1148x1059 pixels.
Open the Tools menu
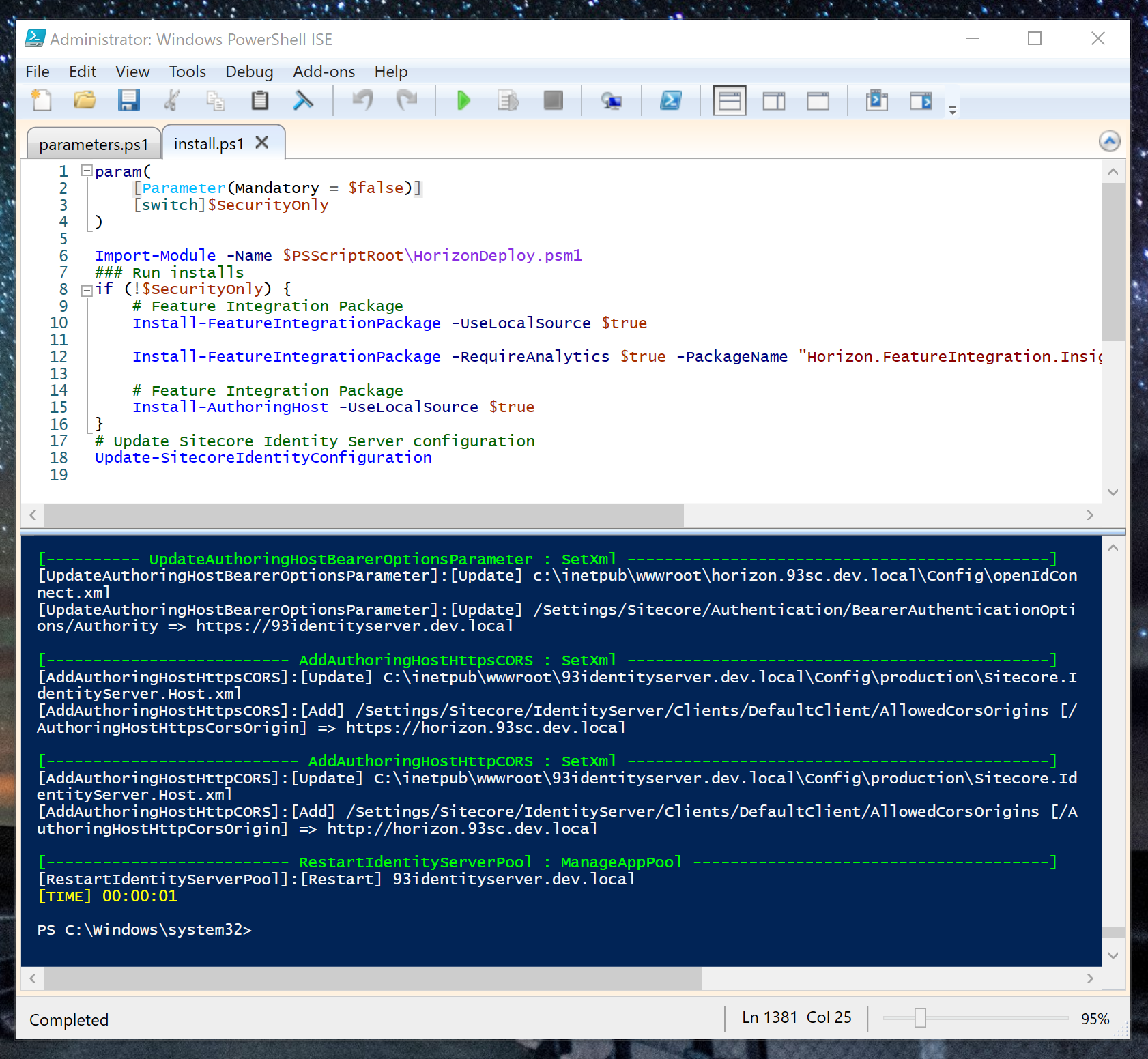tap(188, 72)
